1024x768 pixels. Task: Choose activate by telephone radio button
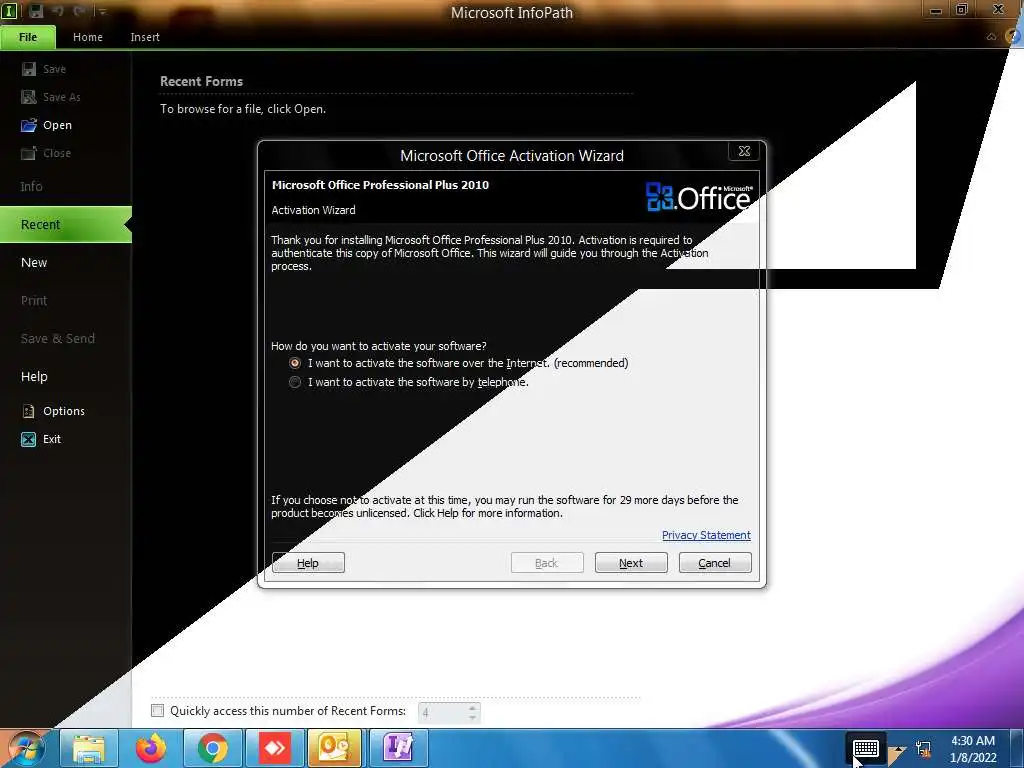[x=295, y=382]
